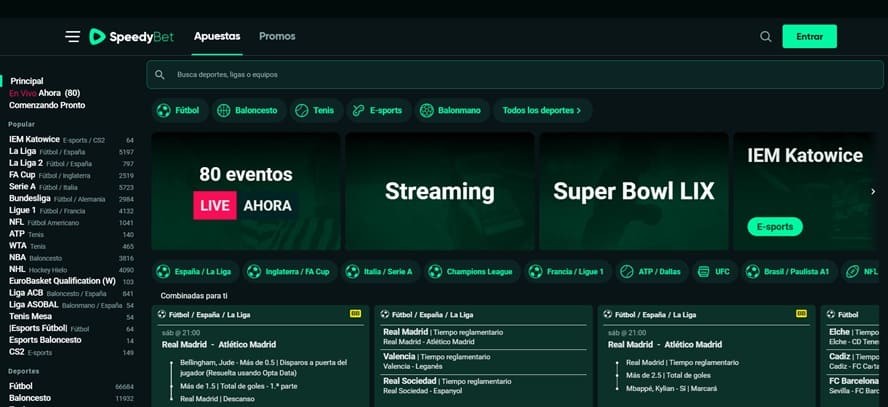Select the Tenis sport chip
Viewport: 888px width, 407px height.
pyautogui.click(x=317, y=110)
